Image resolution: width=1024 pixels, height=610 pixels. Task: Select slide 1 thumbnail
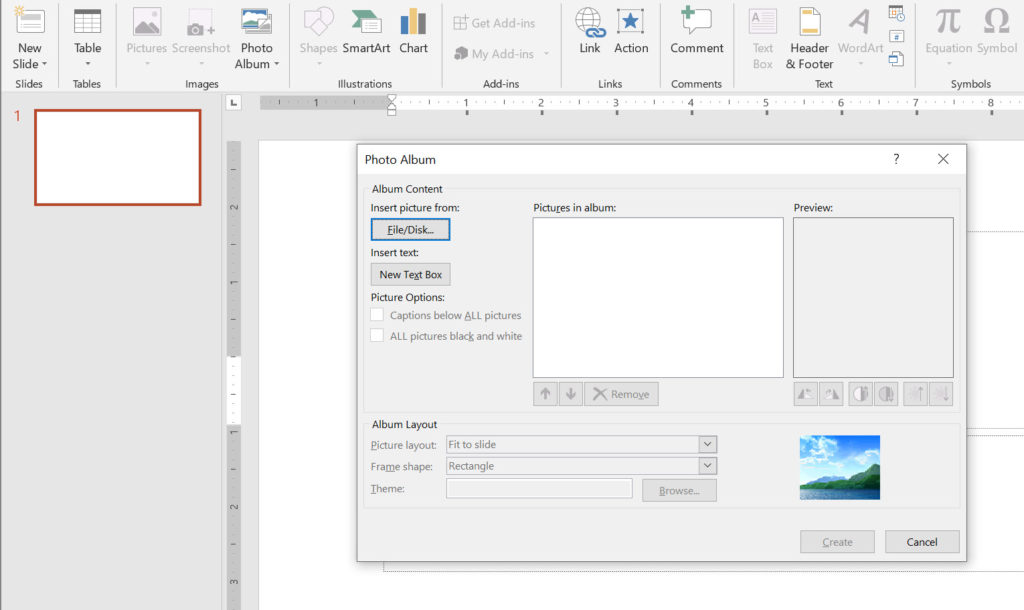coord(118,157)
